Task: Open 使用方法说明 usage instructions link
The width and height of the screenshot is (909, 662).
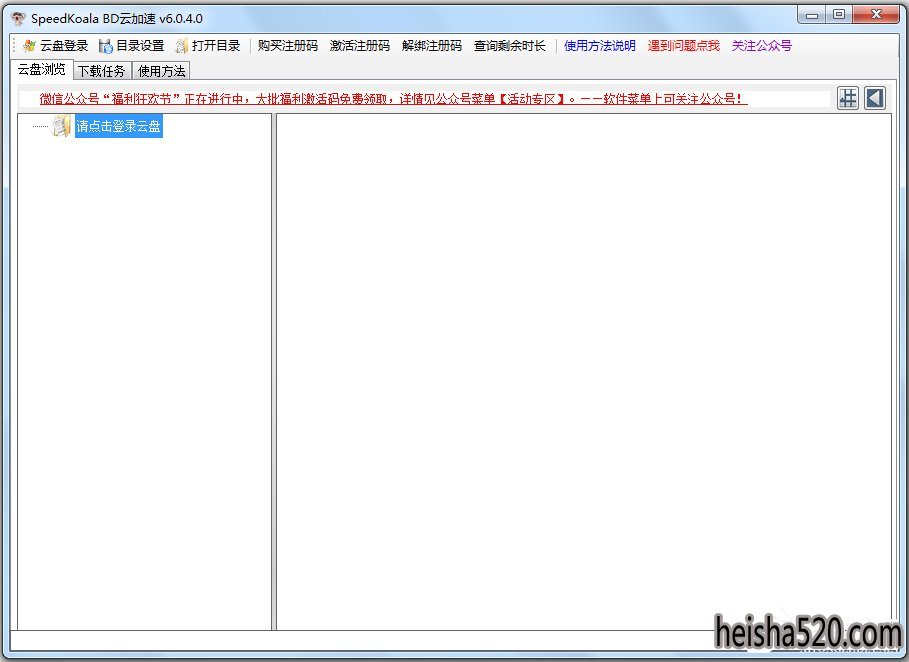Action: tap(600, 46)
